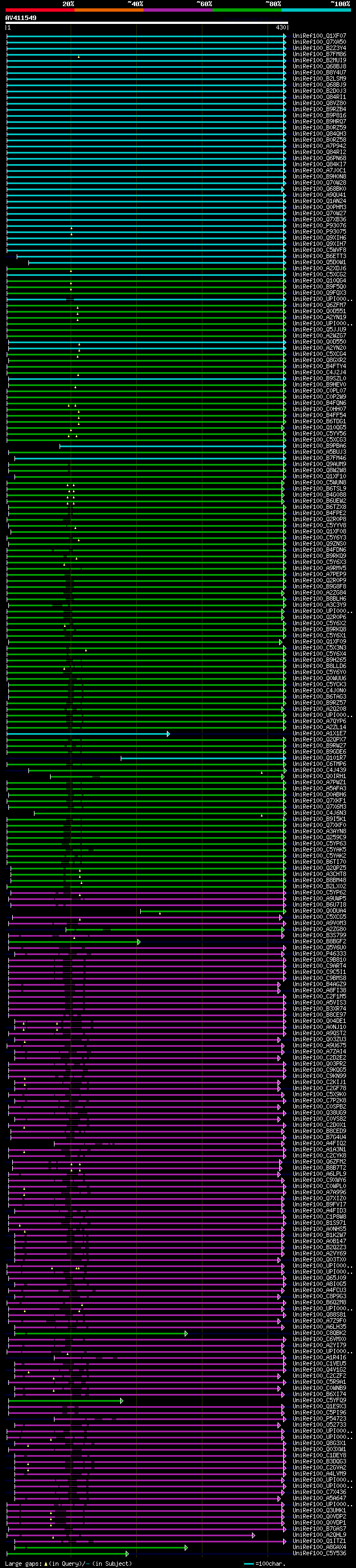Open hit UniRef100_A2QHL9
Image resolution: width=356 pixels, height=1568 pixels.
319,1535
